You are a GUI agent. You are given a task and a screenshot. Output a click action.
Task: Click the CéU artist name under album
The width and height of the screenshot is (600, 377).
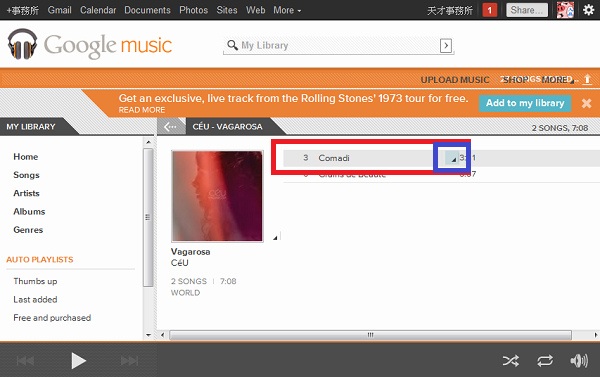[x=179, y=263]
